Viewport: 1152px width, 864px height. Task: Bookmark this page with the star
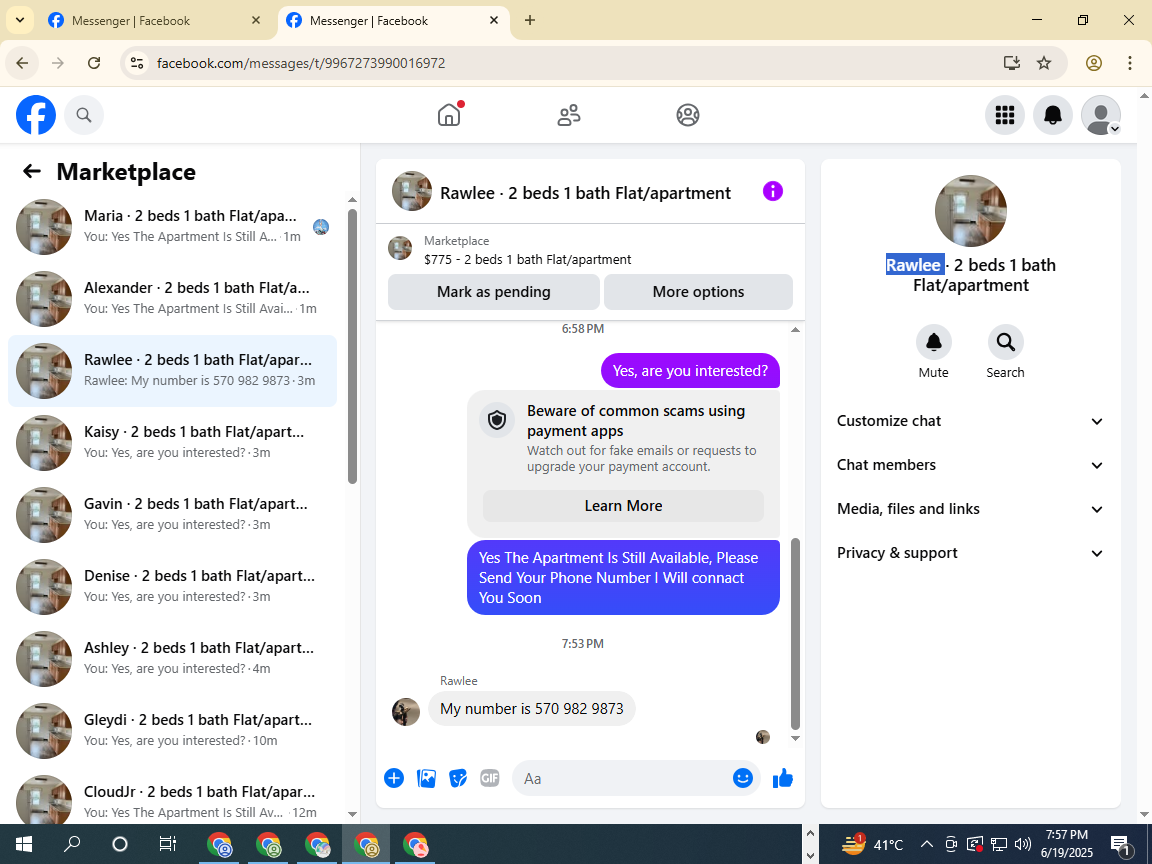1044,63
